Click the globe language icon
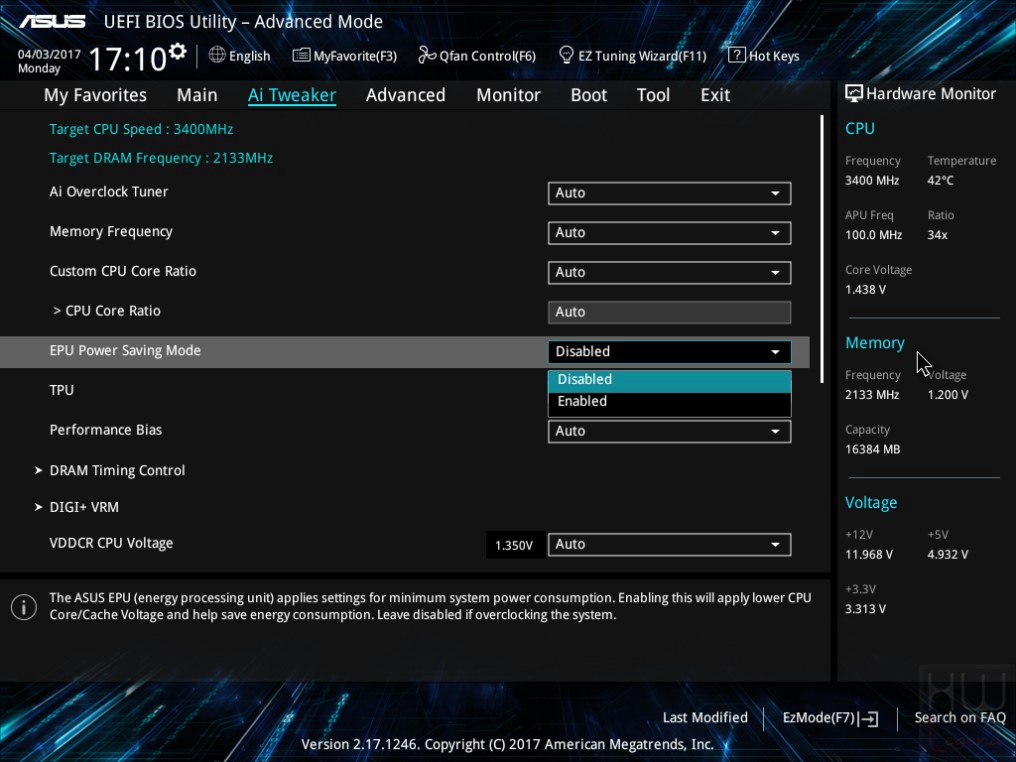 pos(217,55)
